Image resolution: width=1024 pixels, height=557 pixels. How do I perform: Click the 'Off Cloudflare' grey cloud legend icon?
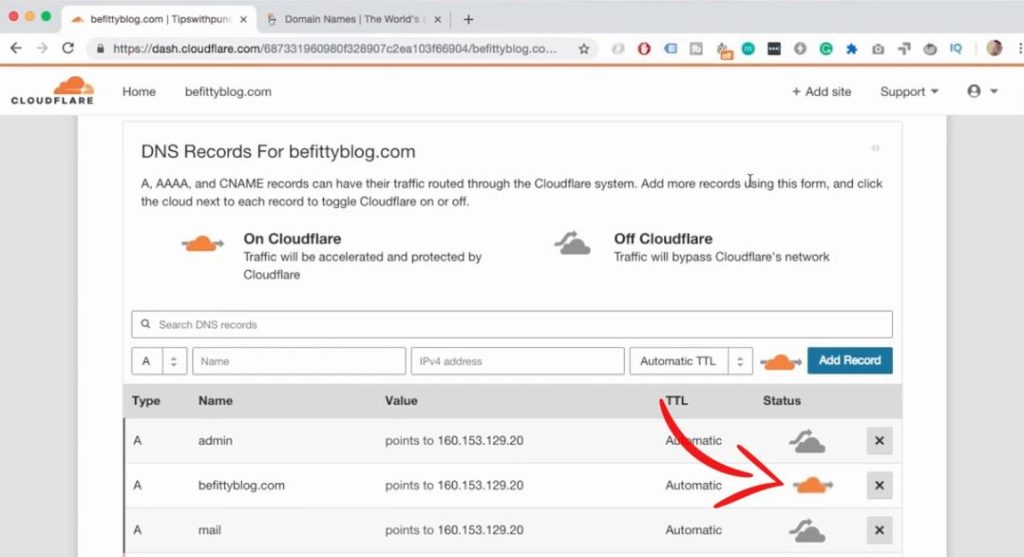573,243
